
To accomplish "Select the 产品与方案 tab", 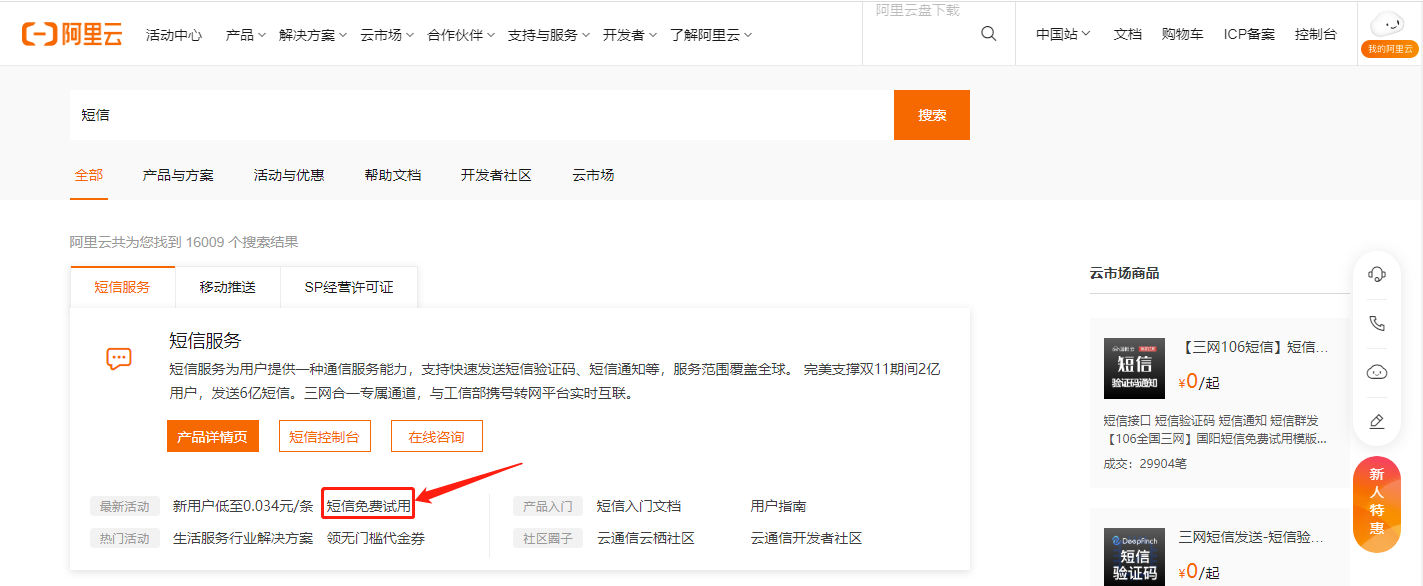I will click(178, 175).
